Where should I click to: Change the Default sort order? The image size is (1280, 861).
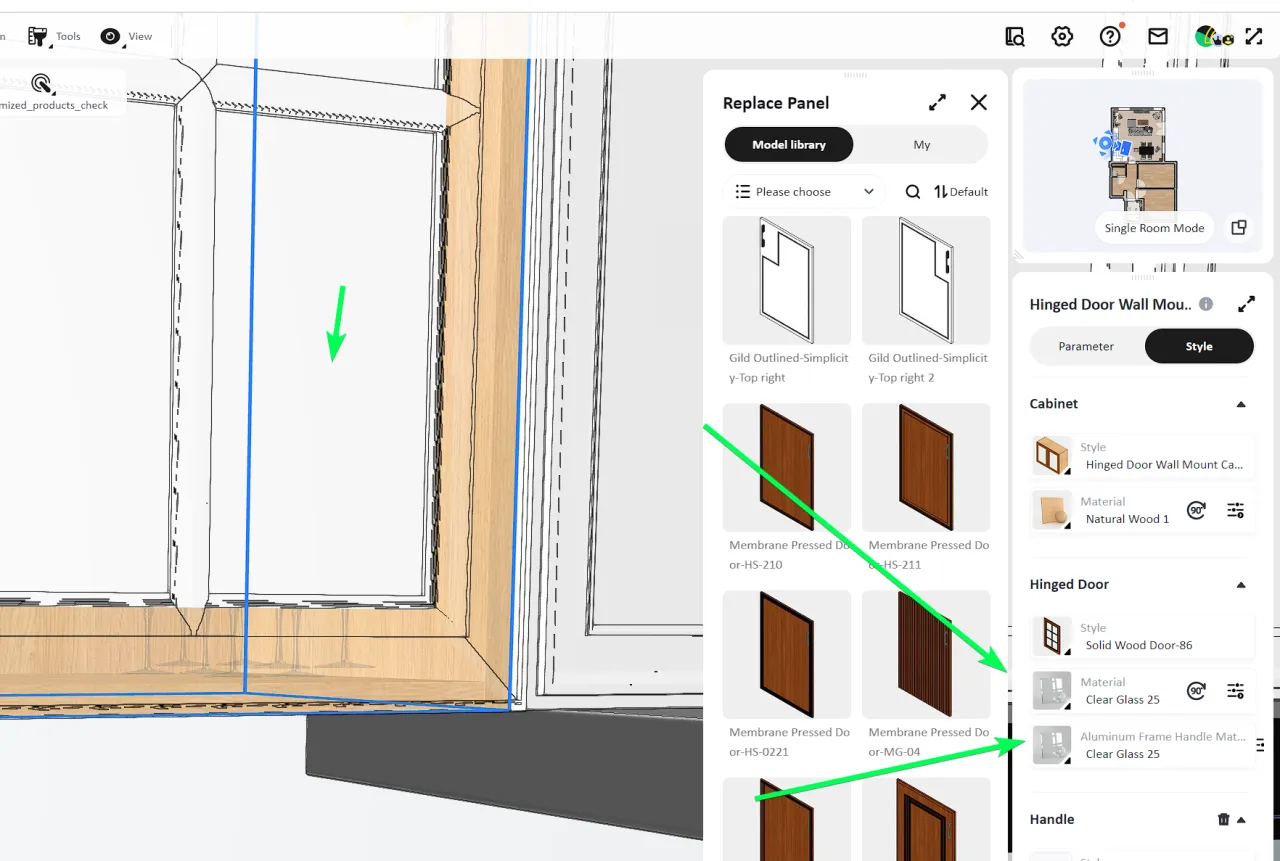point(961,192)
